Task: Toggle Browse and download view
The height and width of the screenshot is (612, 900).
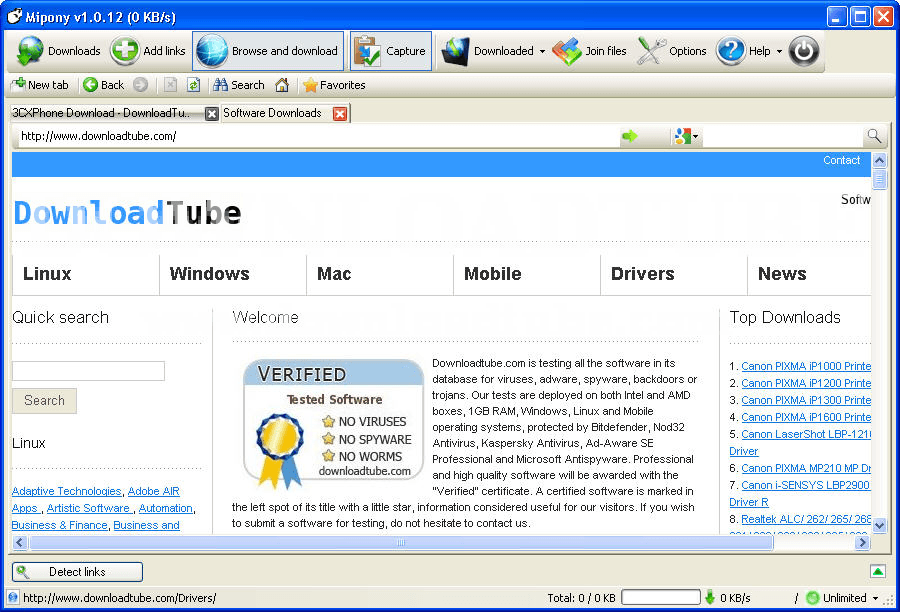Action: [x=268, y=51]
